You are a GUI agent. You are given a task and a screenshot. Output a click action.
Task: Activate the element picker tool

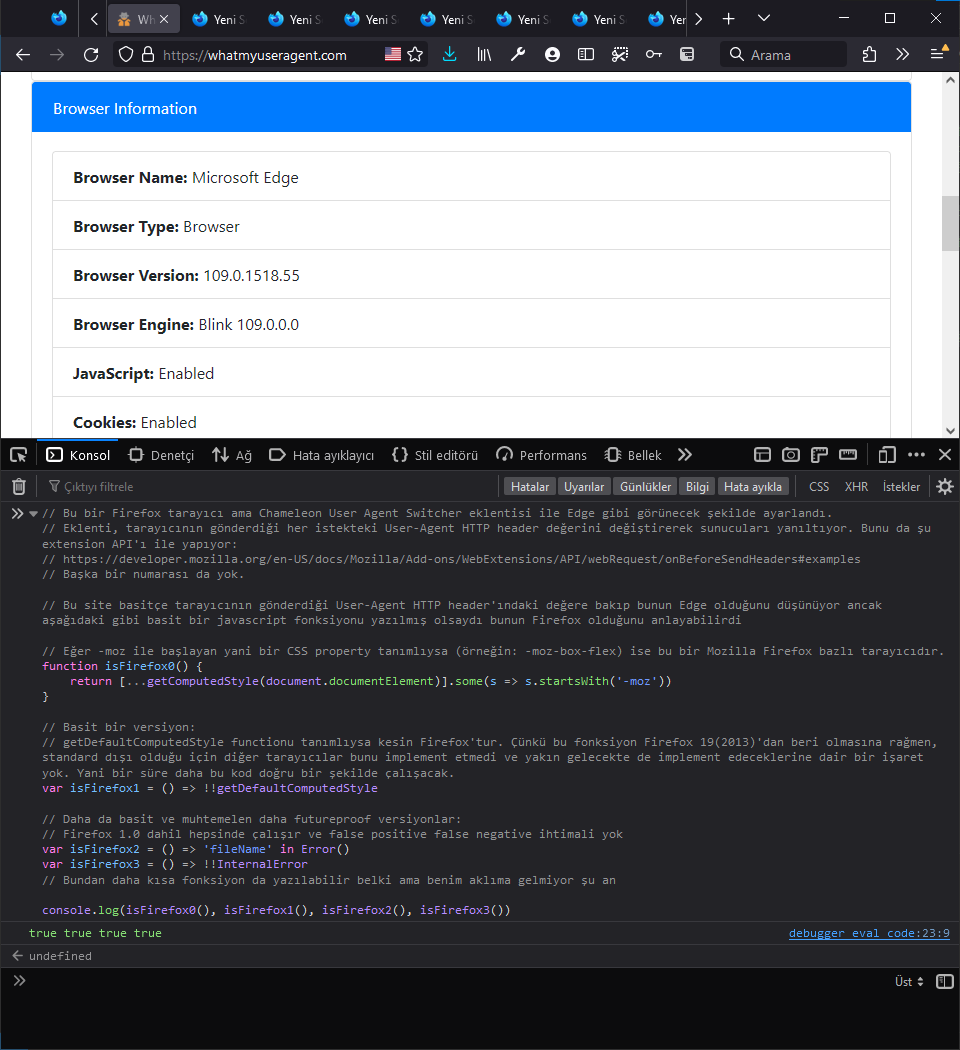point(19,455)
